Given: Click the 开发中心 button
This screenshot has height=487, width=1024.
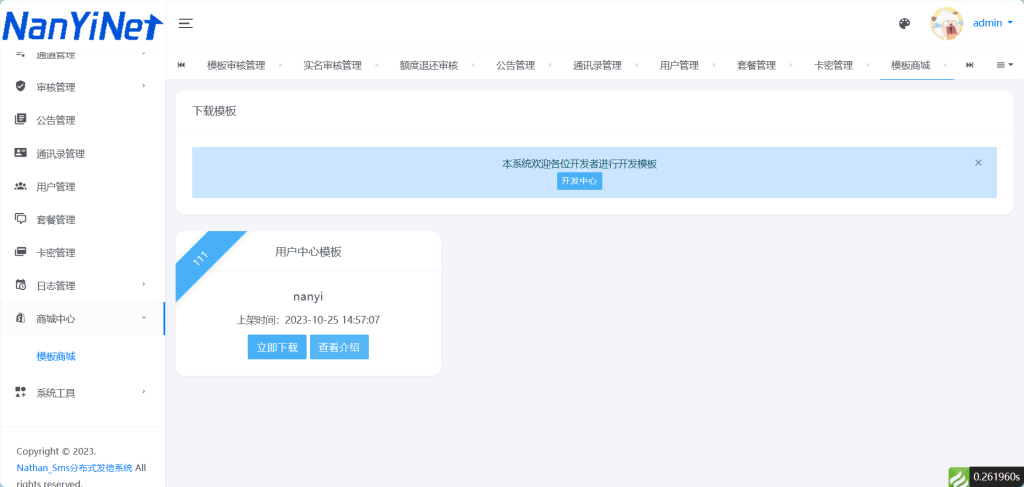Looking at the screenshot, I should tap(579, 181).
